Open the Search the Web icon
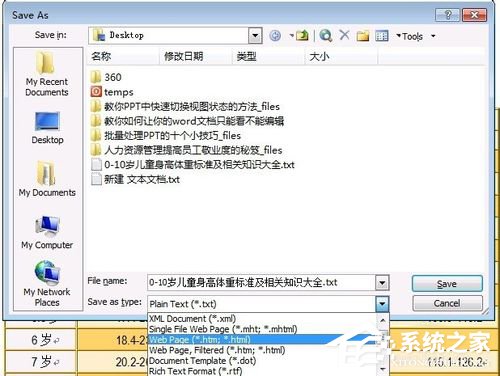This screenshot has width=500, height=376. (x=325, y=35)
